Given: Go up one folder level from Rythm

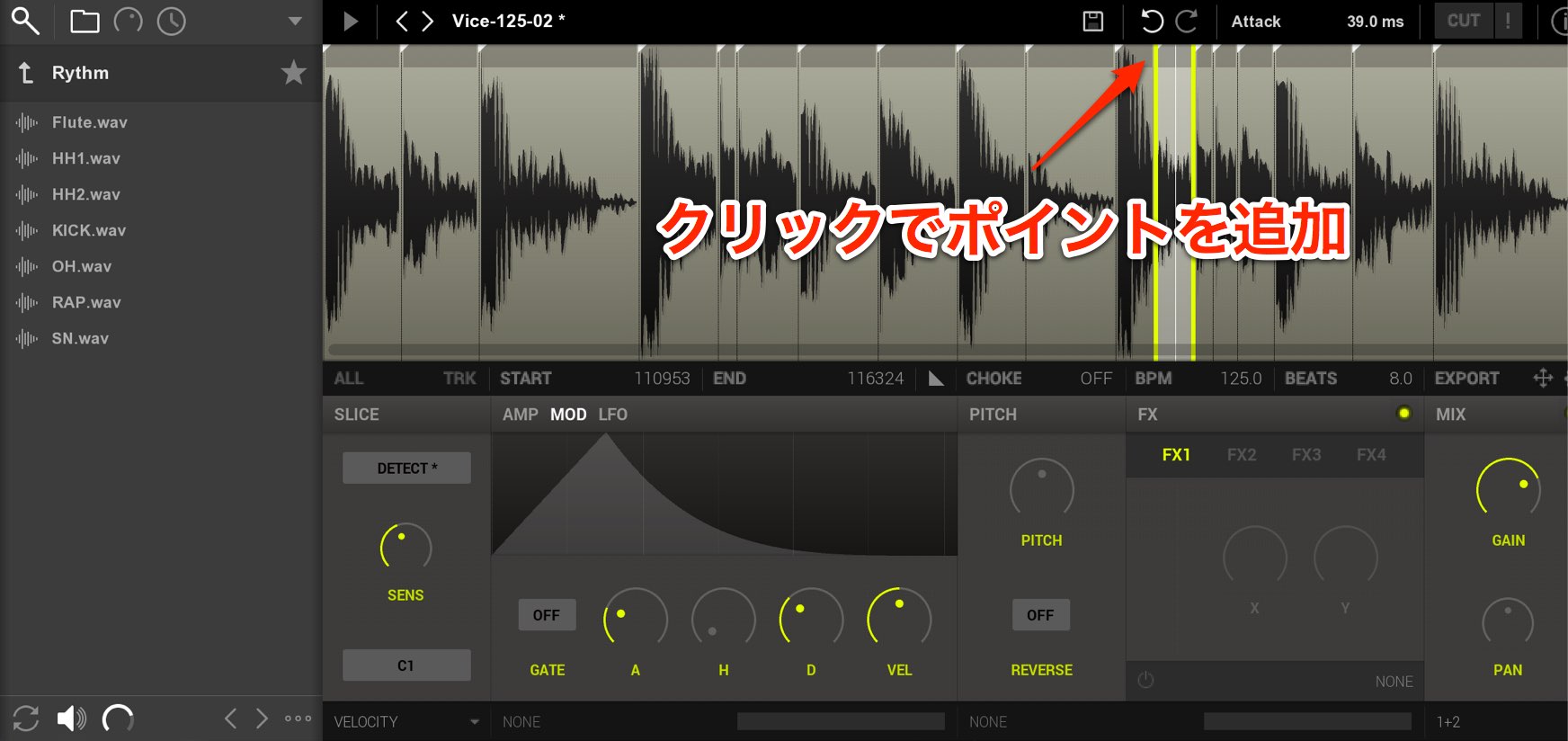Looking at the screenshot, I should 26,73.
